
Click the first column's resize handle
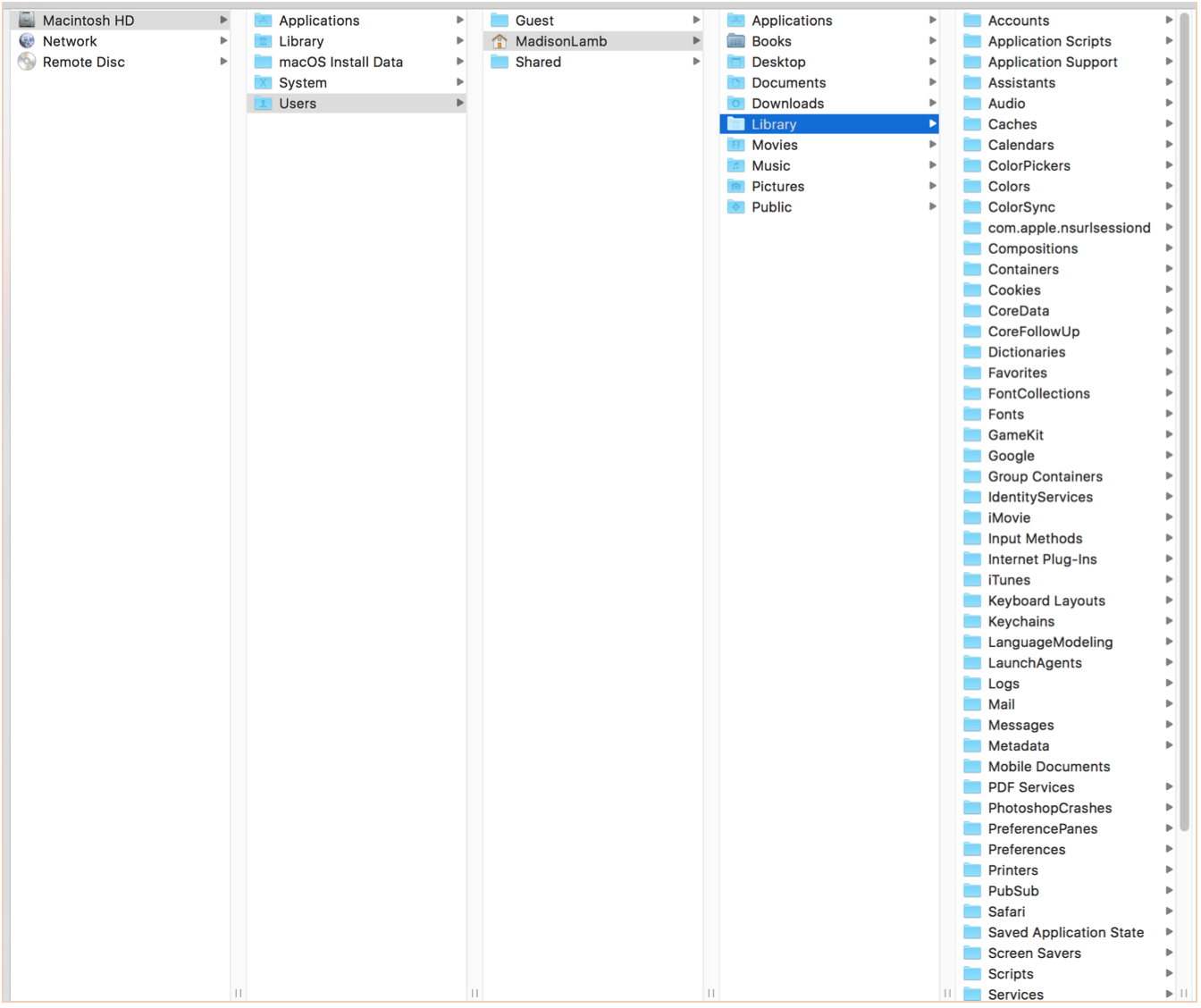239,993
